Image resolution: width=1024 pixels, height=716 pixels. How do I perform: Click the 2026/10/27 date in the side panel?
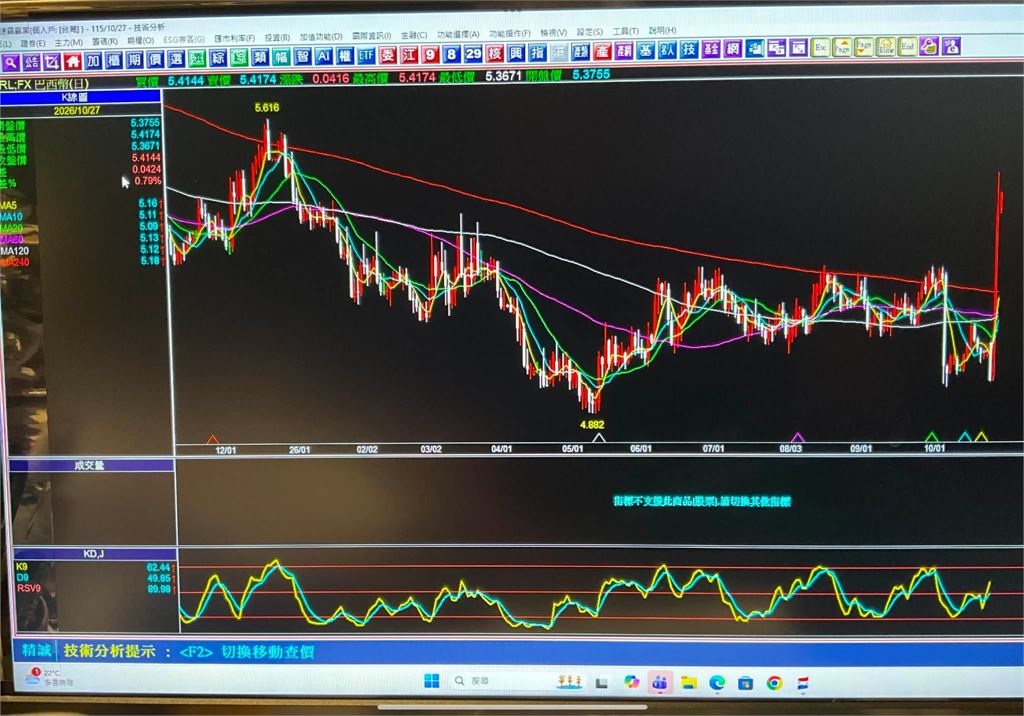(x=77, y=110)
